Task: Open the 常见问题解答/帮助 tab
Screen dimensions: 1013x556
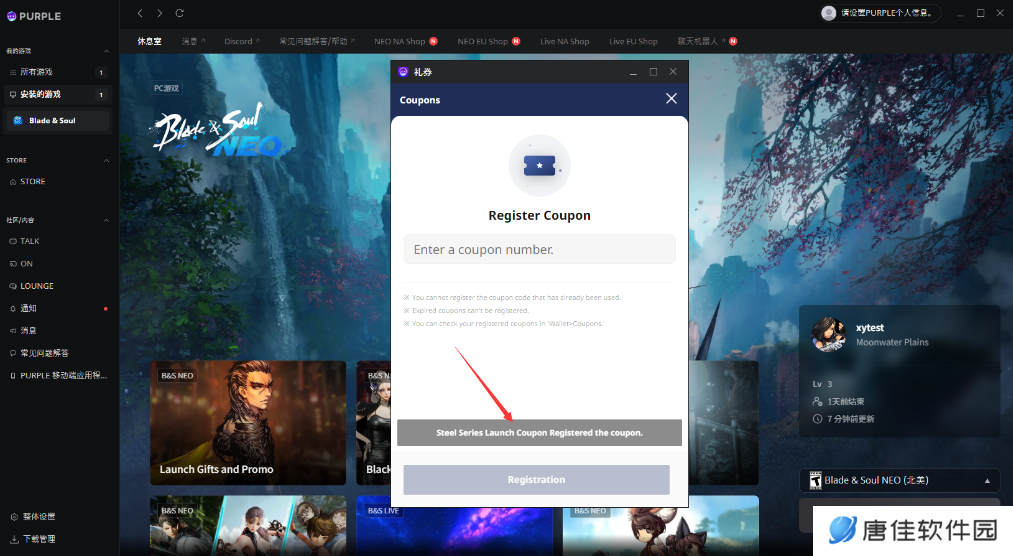Action: pos(317,41)
